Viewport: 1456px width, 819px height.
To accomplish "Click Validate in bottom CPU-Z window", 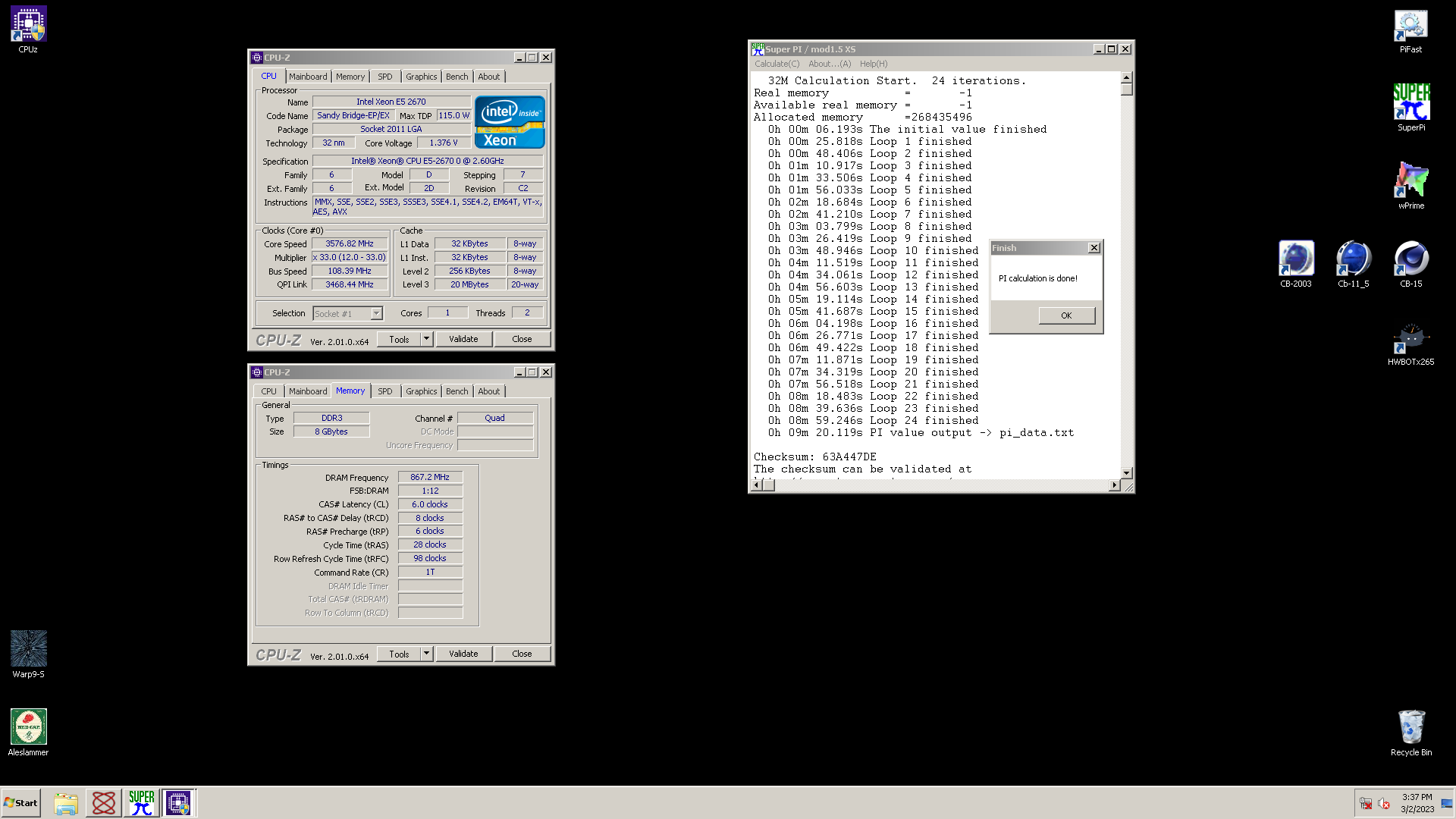I will 463,654.
